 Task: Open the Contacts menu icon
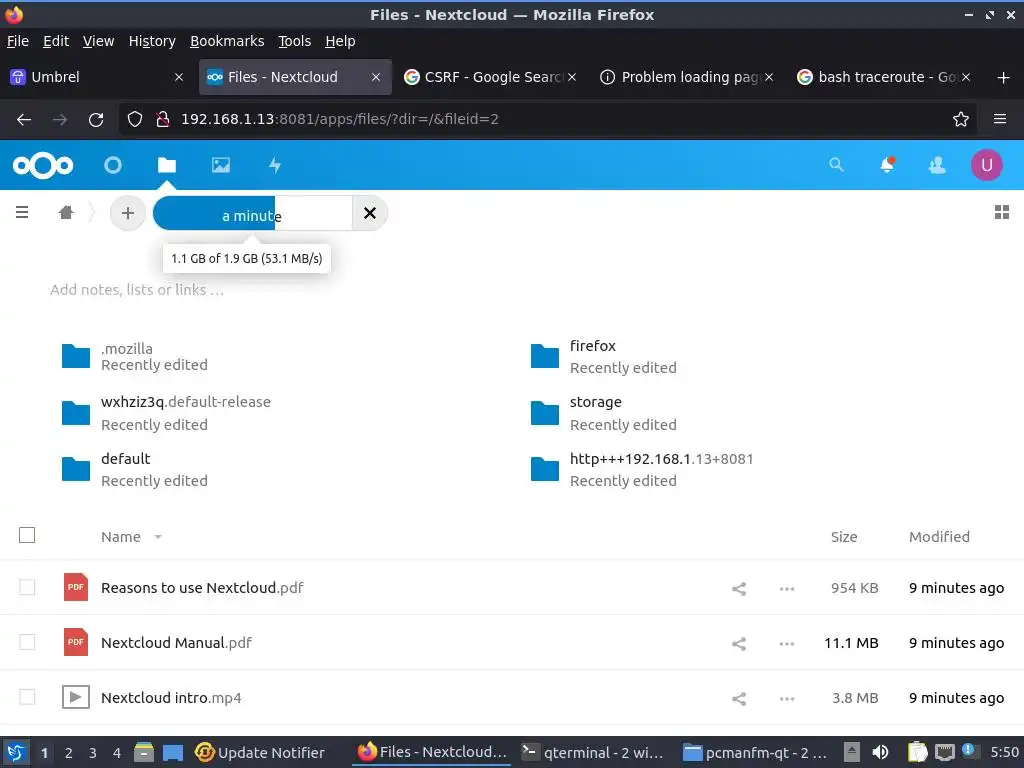[936, 165]
